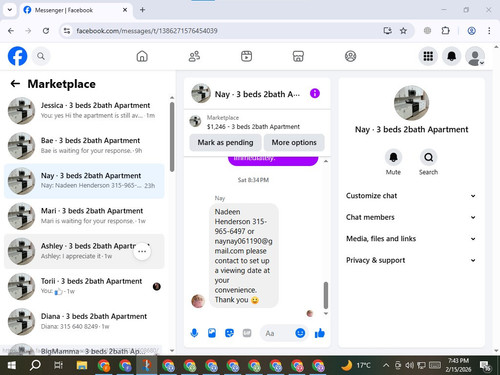500x375 pixels.
Task: Choose a GIF with the GIF icon
Action: click(x=247, y=333)
